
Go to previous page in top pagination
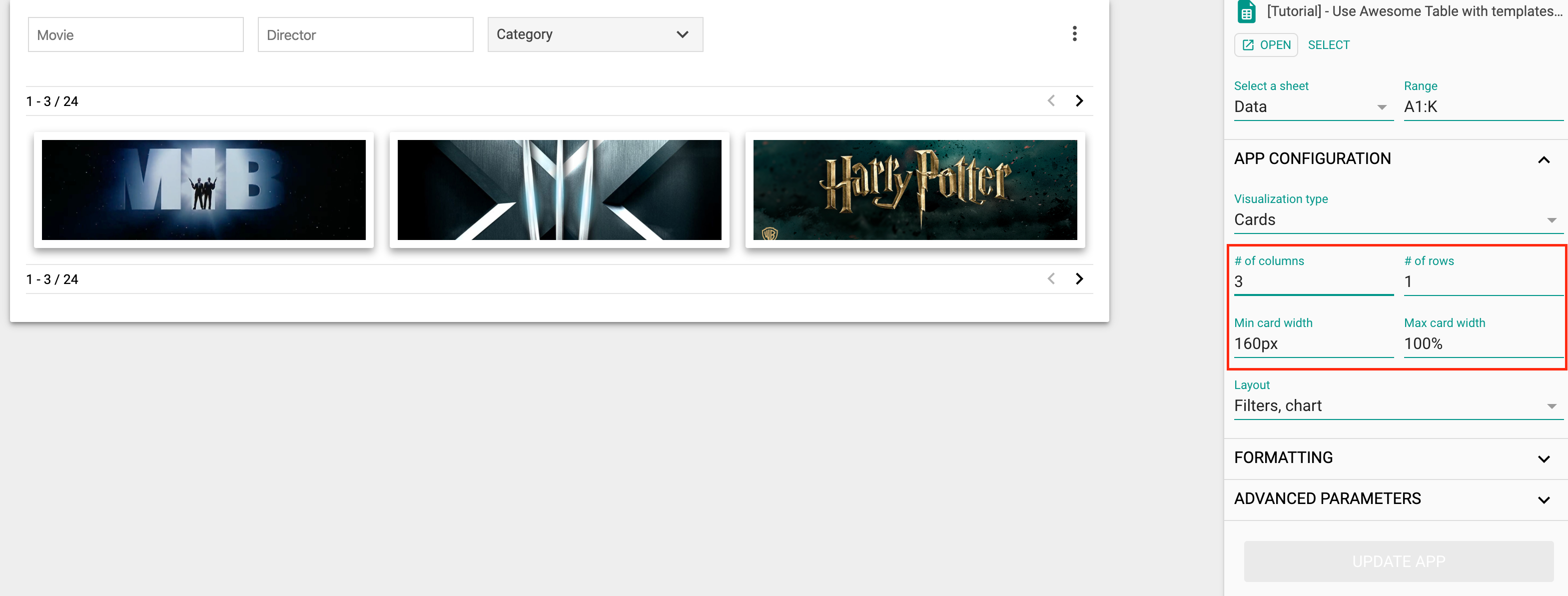[1051, 101]
